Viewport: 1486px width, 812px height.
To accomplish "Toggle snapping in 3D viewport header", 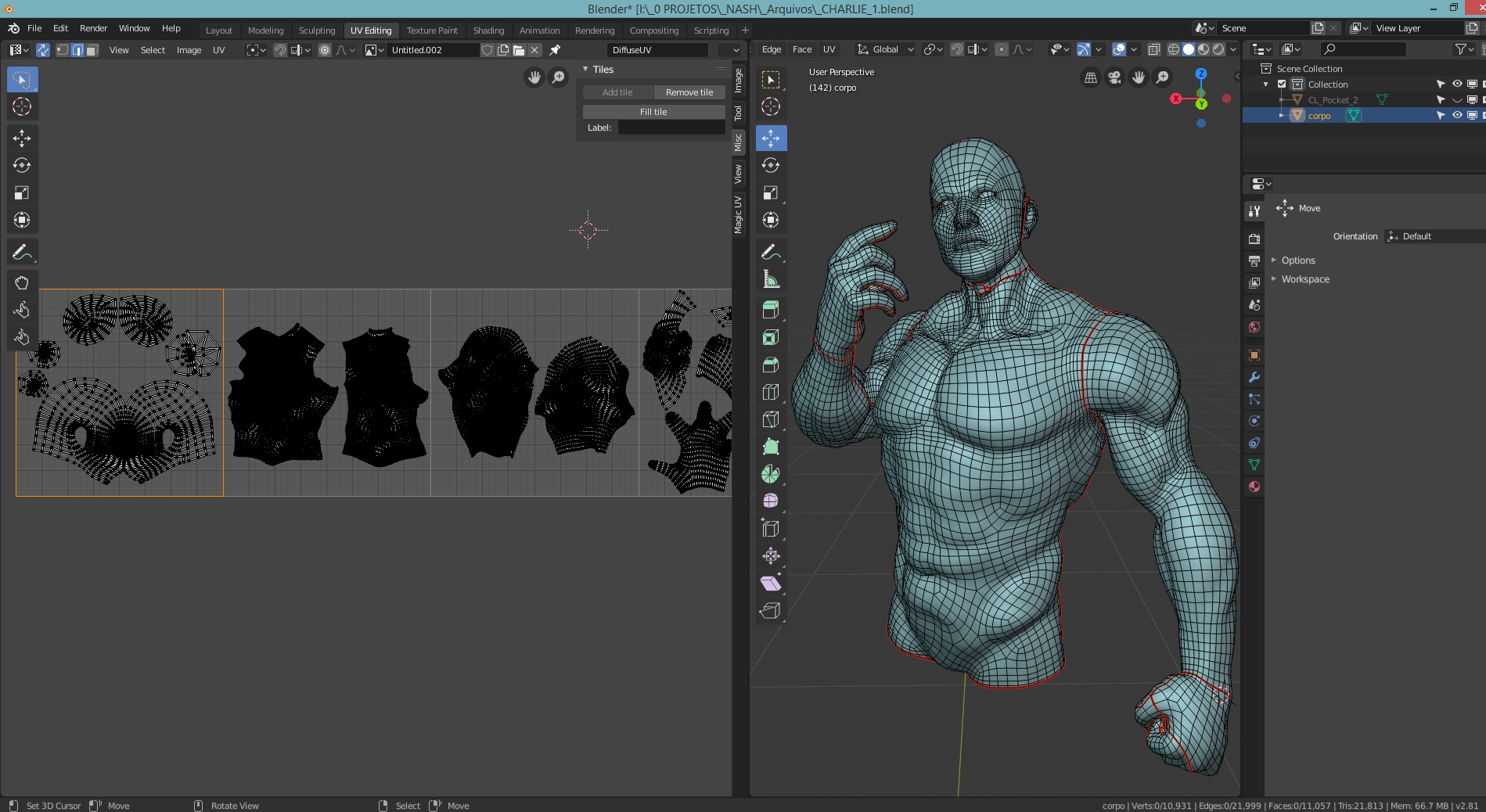I will coord(956,49).
